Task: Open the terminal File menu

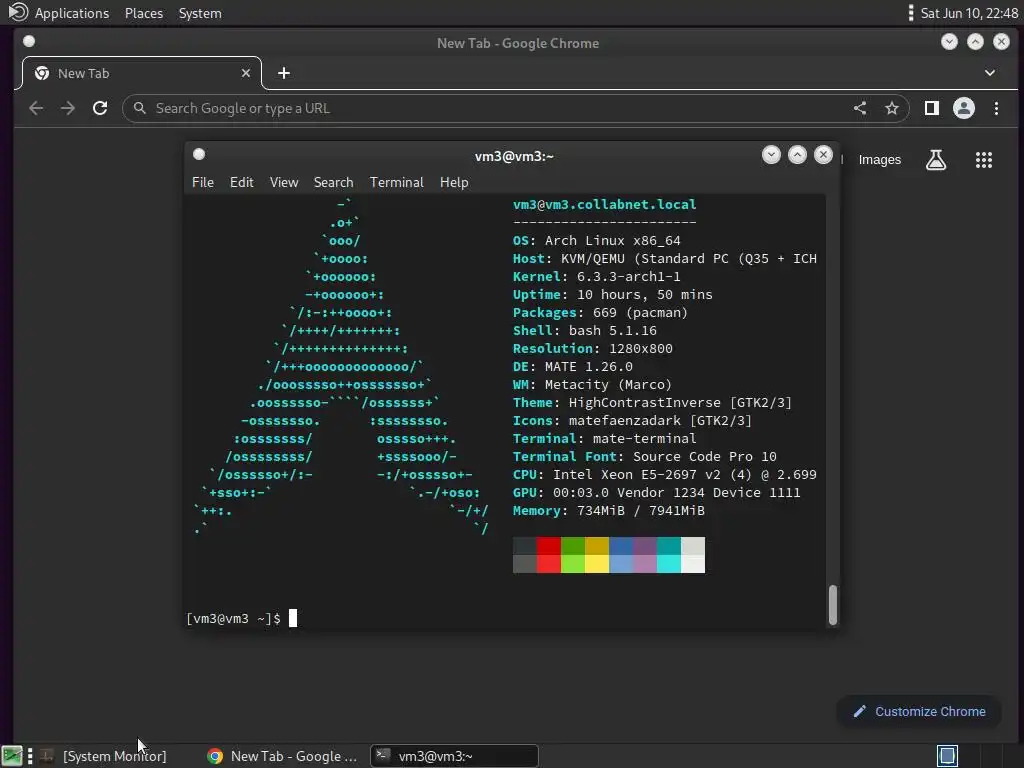Action: [202, 182]
